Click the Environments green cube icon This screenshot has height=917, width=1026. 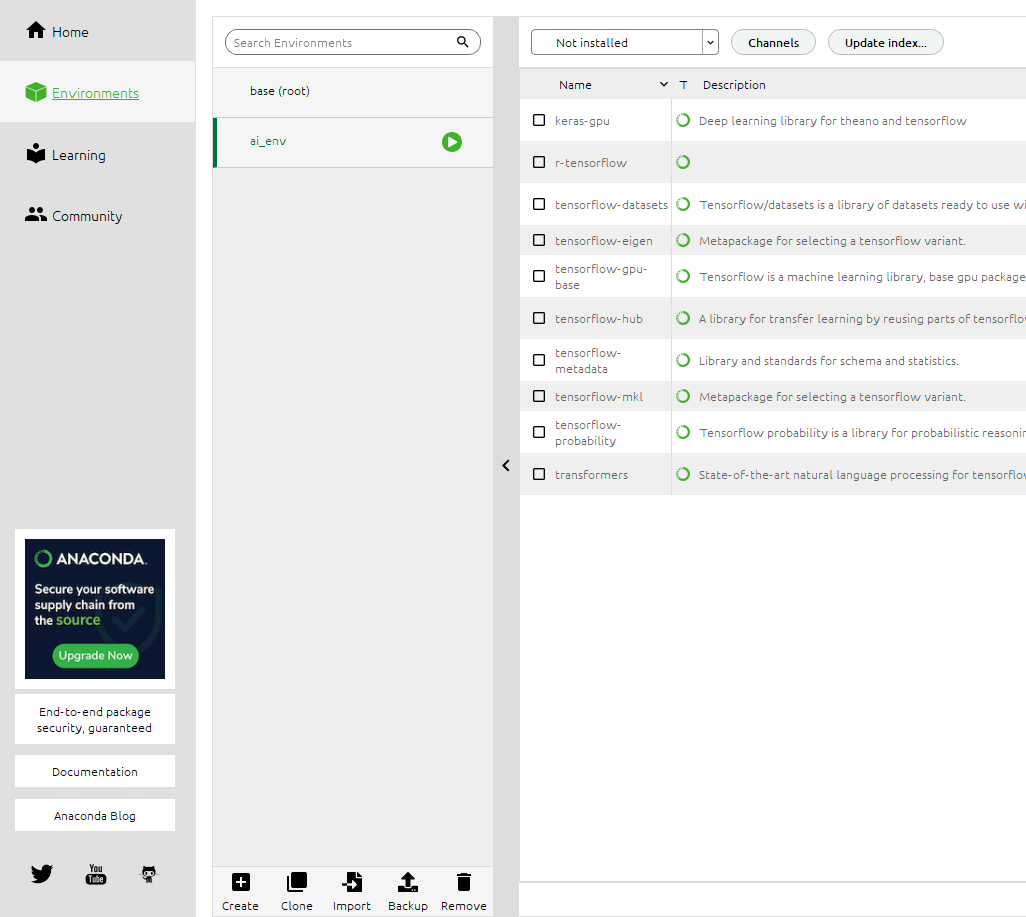click(35, 92)
